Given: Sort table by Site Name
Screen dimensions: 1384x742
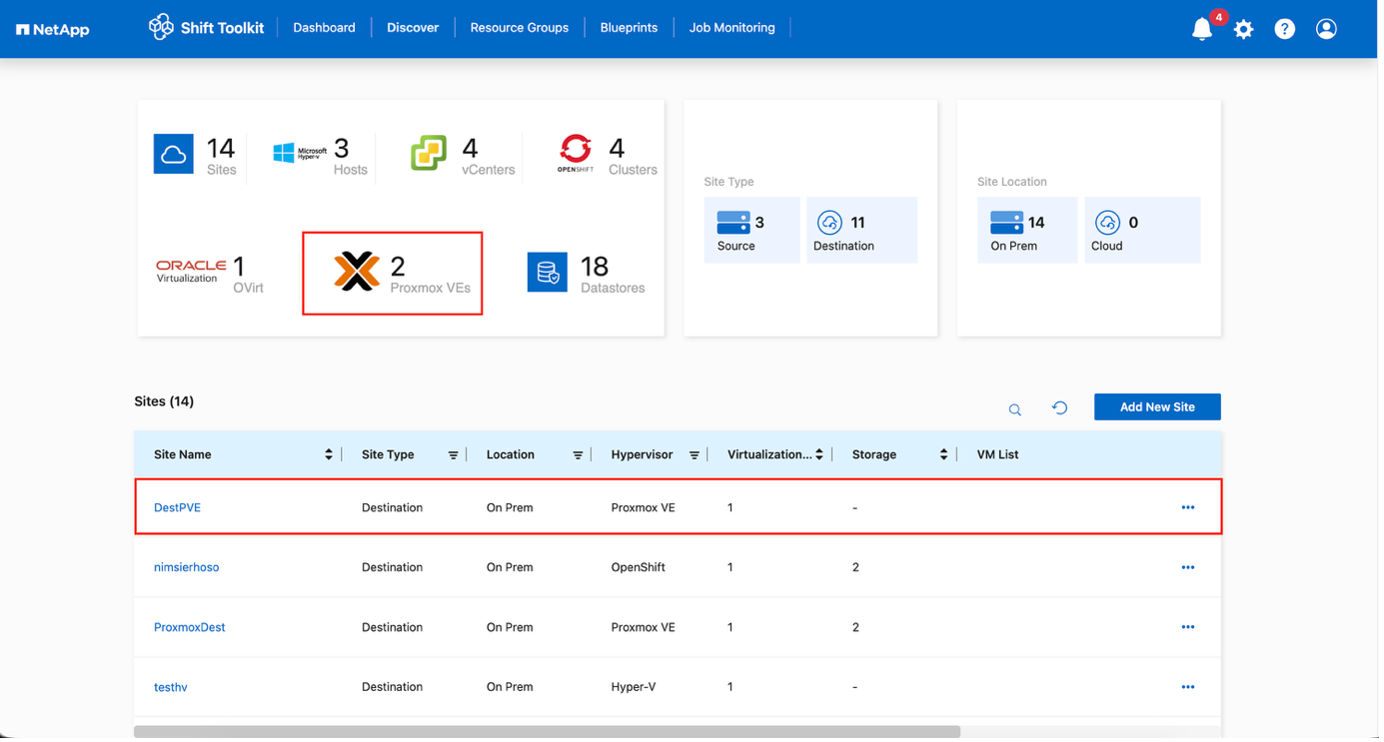Looking at the screenshot, I should coord(328,455).
